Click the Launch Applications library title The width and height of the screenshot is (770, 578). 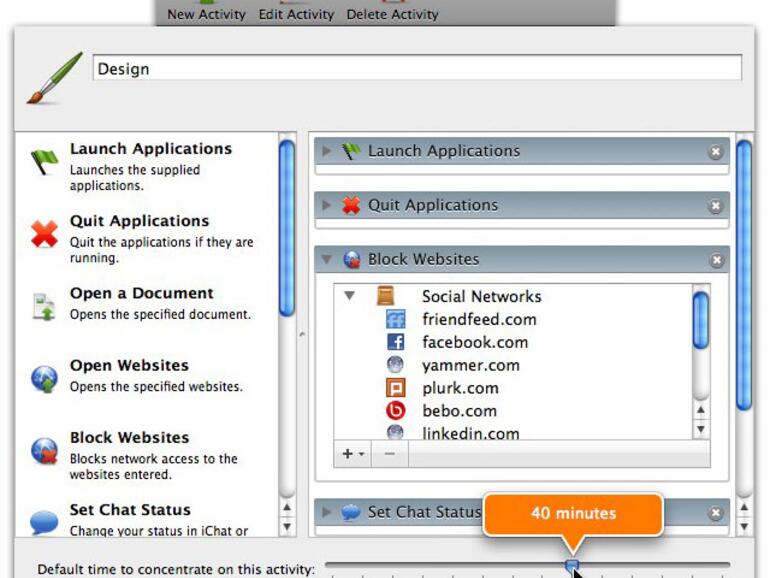point(151,148)
